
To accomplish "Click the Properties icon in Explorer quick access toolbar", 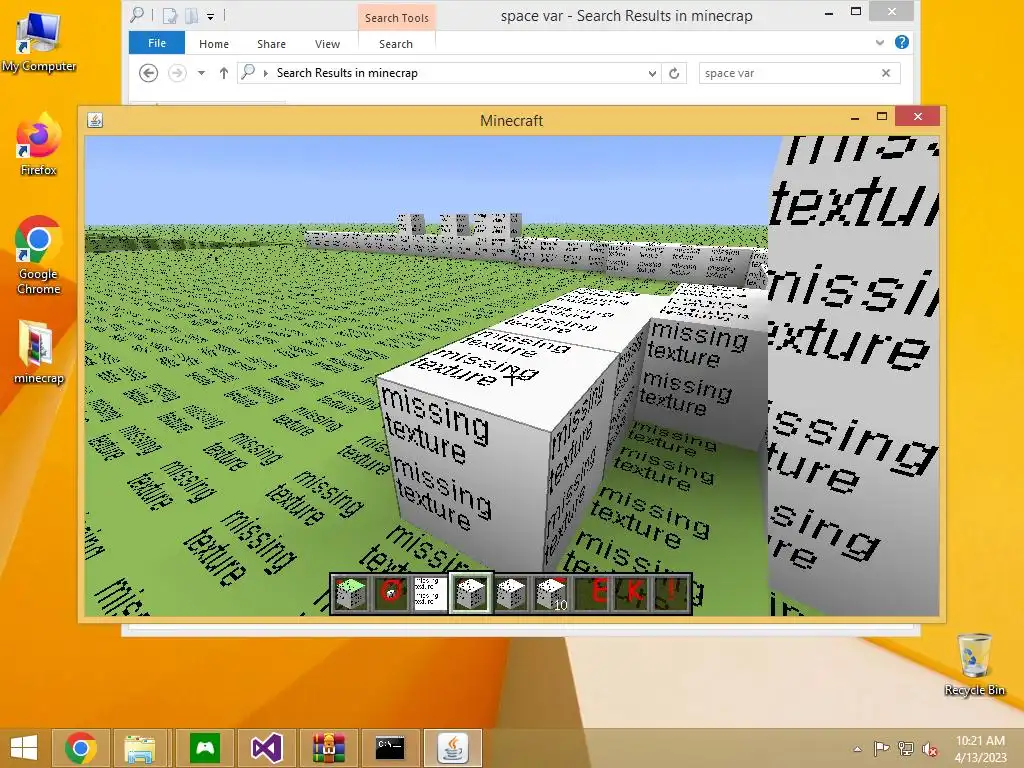I will tap(170, 15).
